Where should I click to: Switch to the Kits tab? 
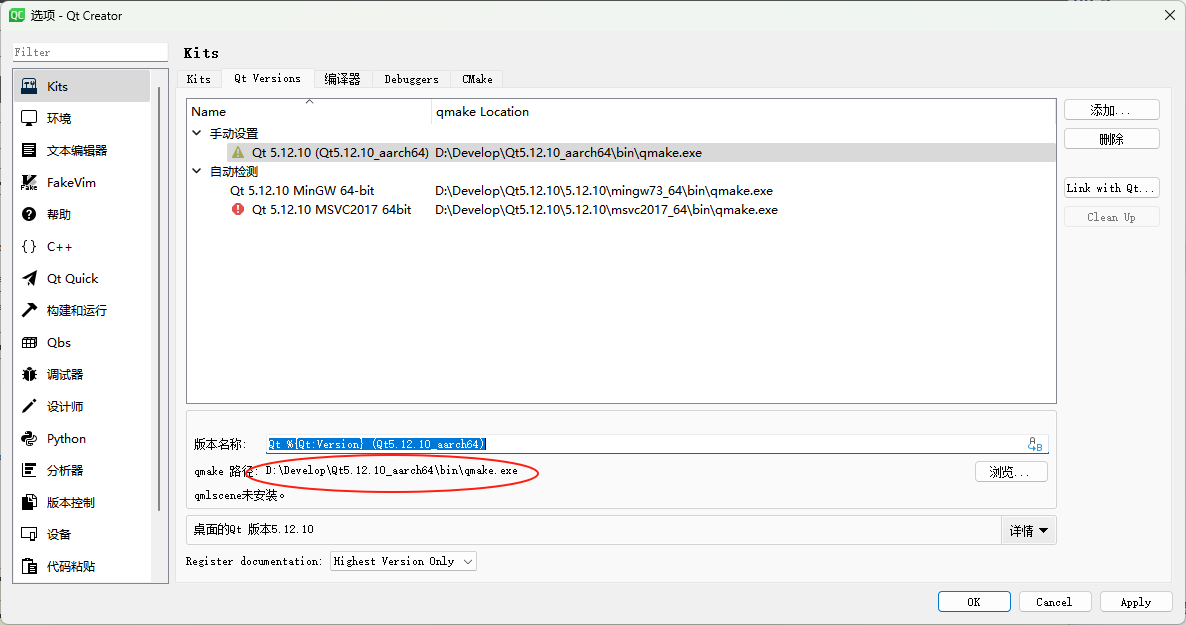tap(199, 79)
